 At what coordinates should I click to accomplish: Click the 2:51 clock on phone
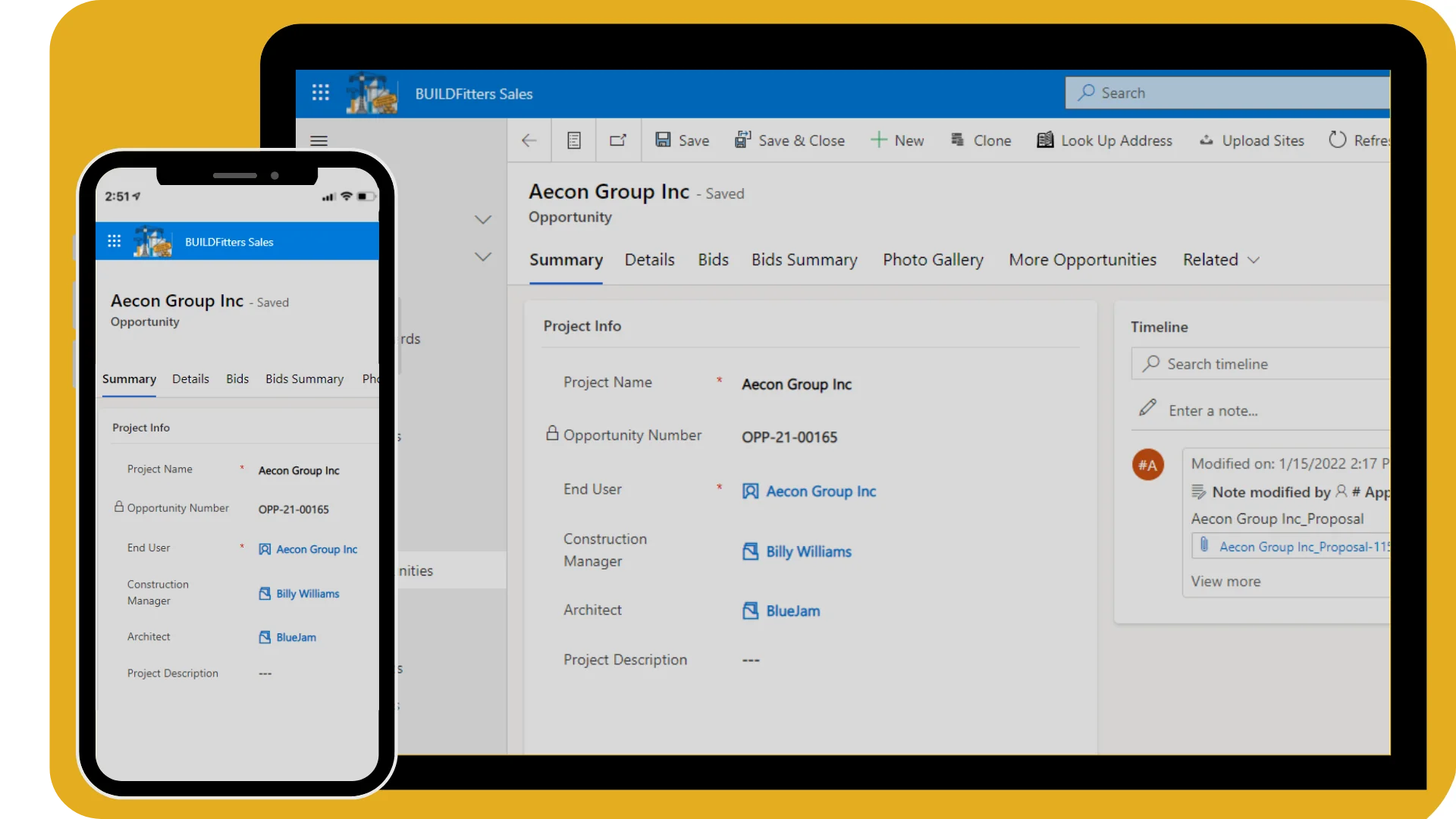[x=117, y=197]
